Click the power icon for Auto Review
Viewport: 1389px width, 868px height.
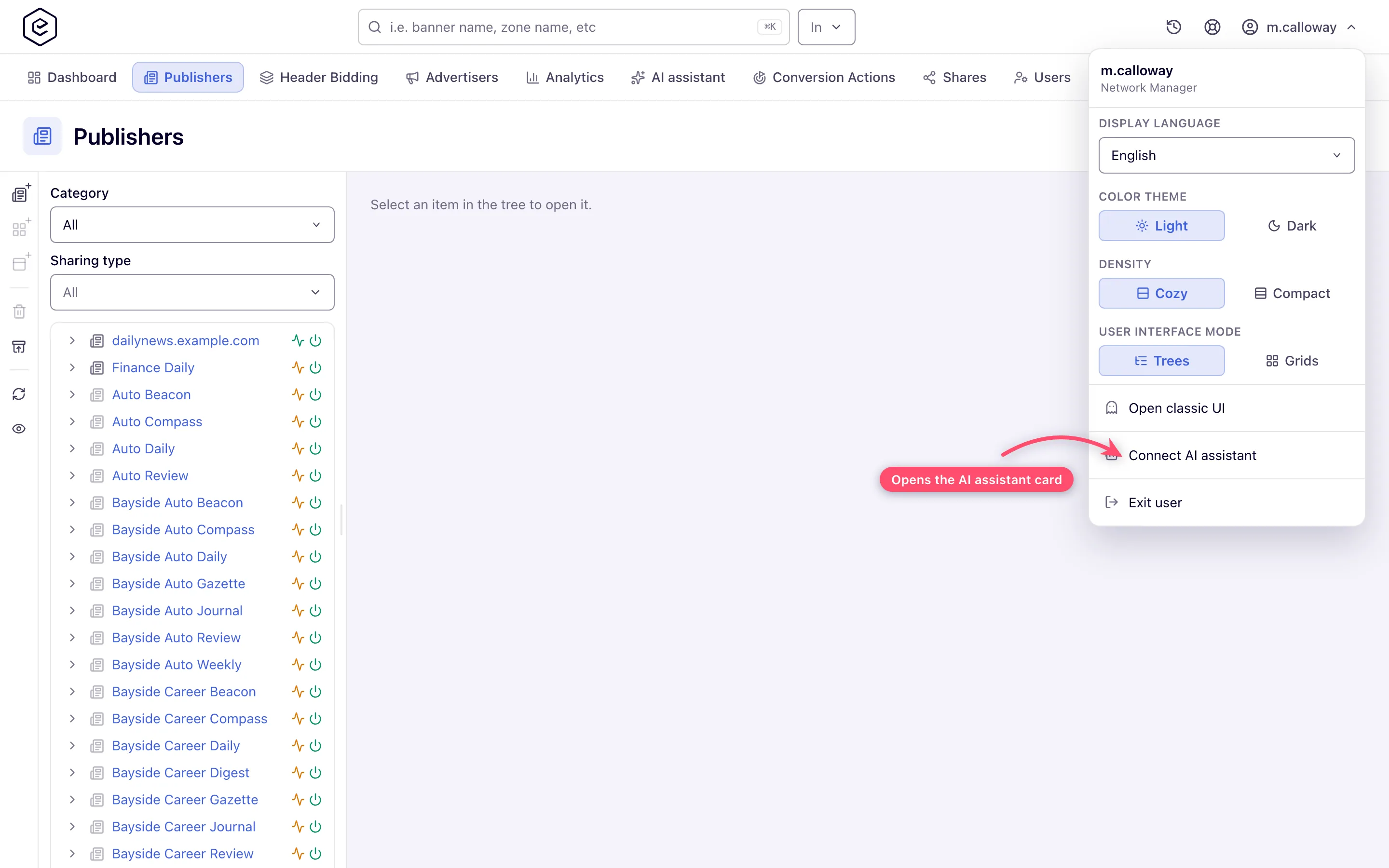coord(315,475)
